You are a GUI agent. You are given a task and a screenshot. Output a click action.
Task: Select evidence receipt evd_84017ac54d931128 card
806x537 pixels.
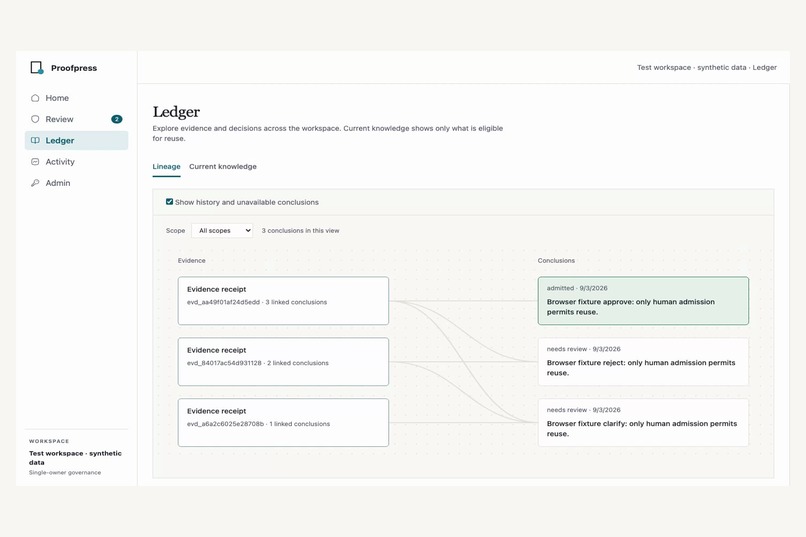point(283,362)
